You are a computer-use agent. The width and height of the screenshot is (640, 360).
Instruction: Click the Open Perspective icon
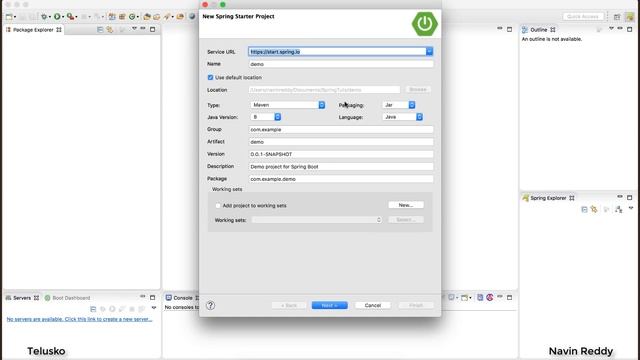[x=617, y=17]
